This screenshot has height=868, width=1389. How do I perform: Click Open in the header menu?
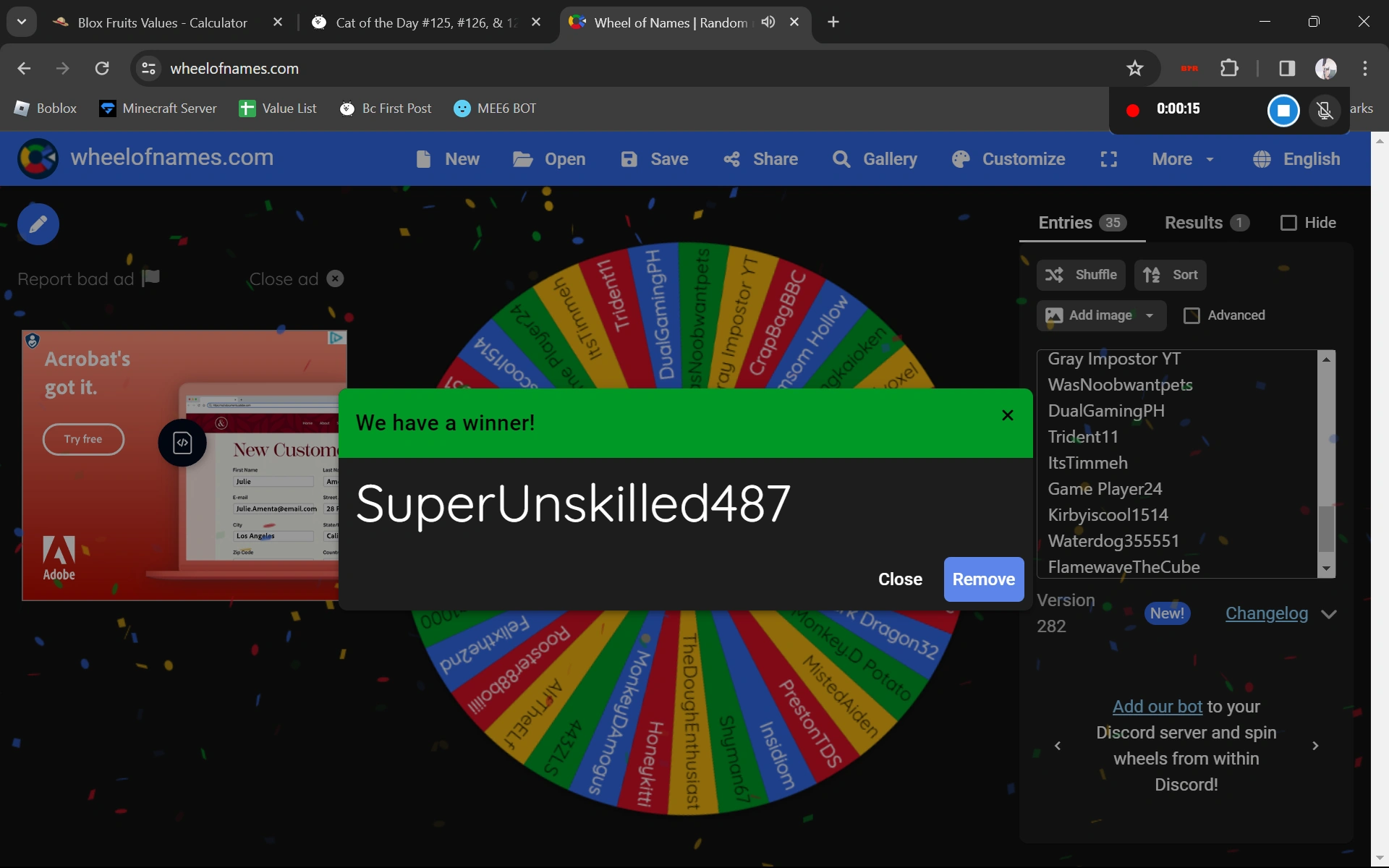click(549, 159)
